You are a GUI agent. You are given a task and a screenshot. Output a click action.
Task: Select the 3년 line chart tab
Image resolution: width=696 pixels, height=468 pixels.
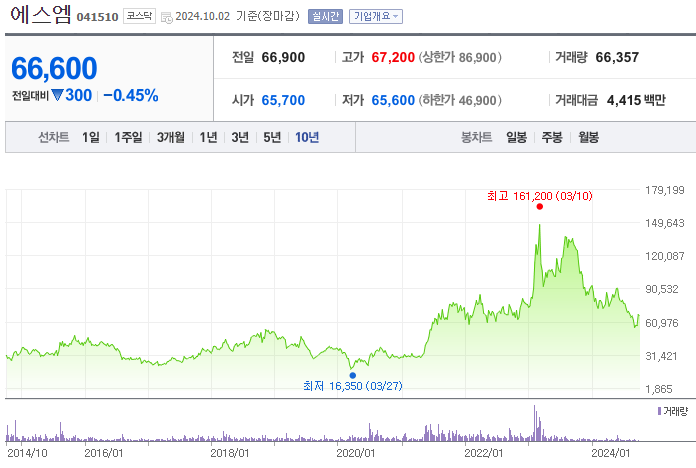240,137
